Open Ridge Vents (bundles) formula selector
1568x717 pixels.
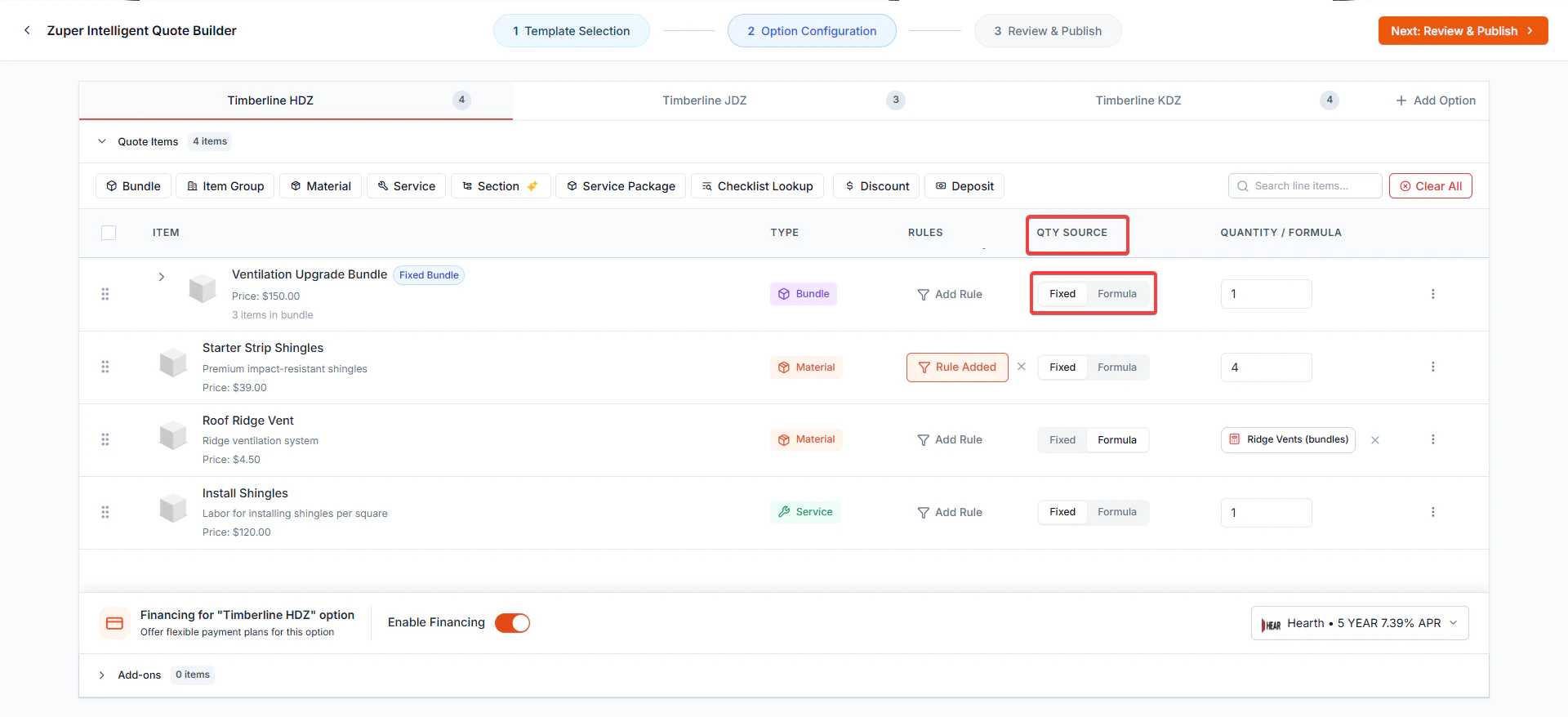tap(1288, 440)
